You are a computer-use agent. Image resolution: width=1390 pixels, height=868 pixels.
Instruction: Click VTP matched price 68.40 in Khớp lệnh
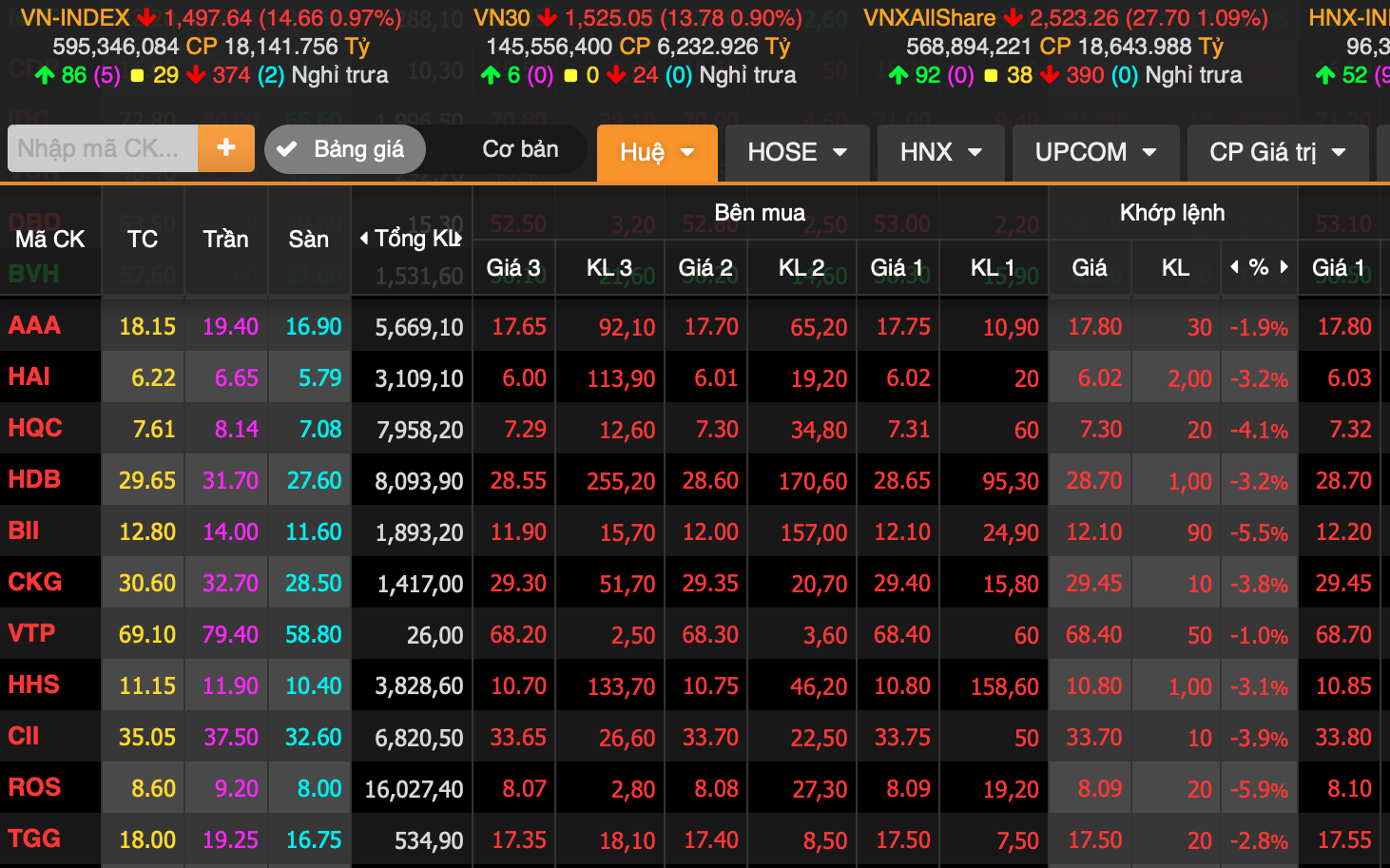[1093, 634]
